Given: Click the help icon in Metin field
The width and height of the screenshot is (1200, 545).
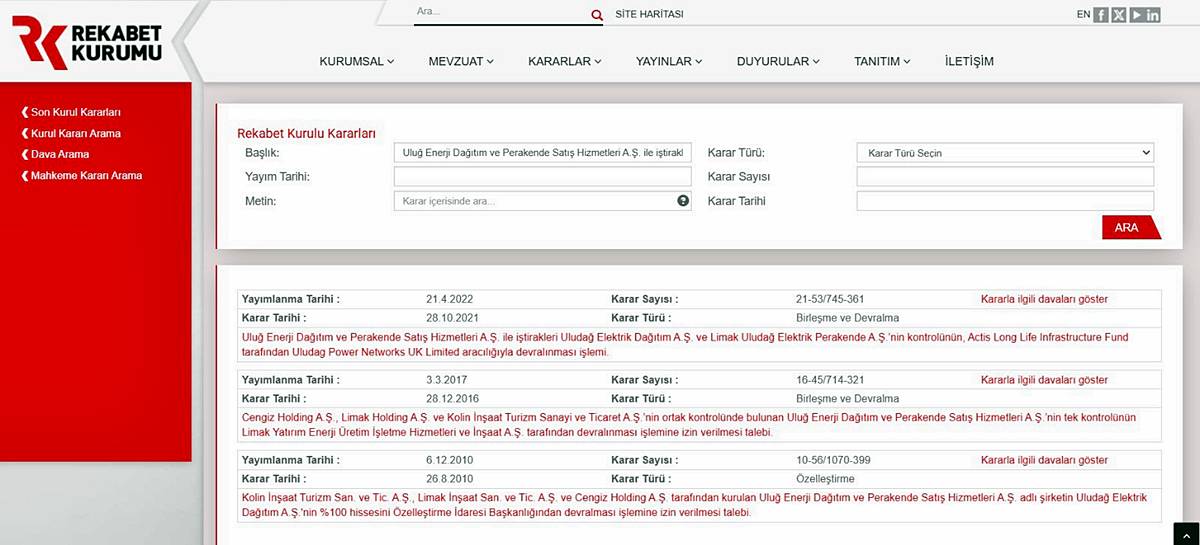Looking at the screenshot, I should point(683,200).
